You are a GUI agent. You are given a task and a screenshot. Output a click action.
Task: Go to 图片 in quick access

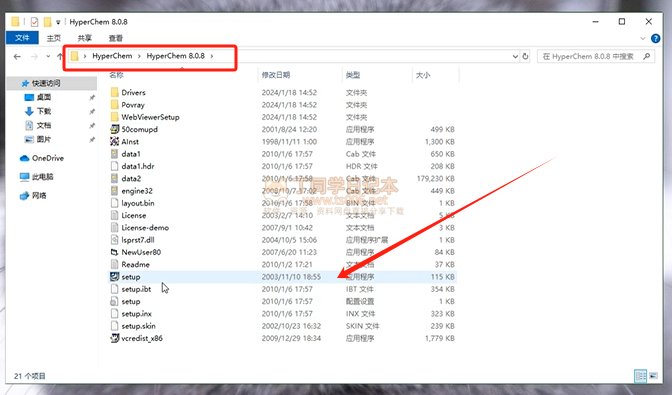(38, 139)
